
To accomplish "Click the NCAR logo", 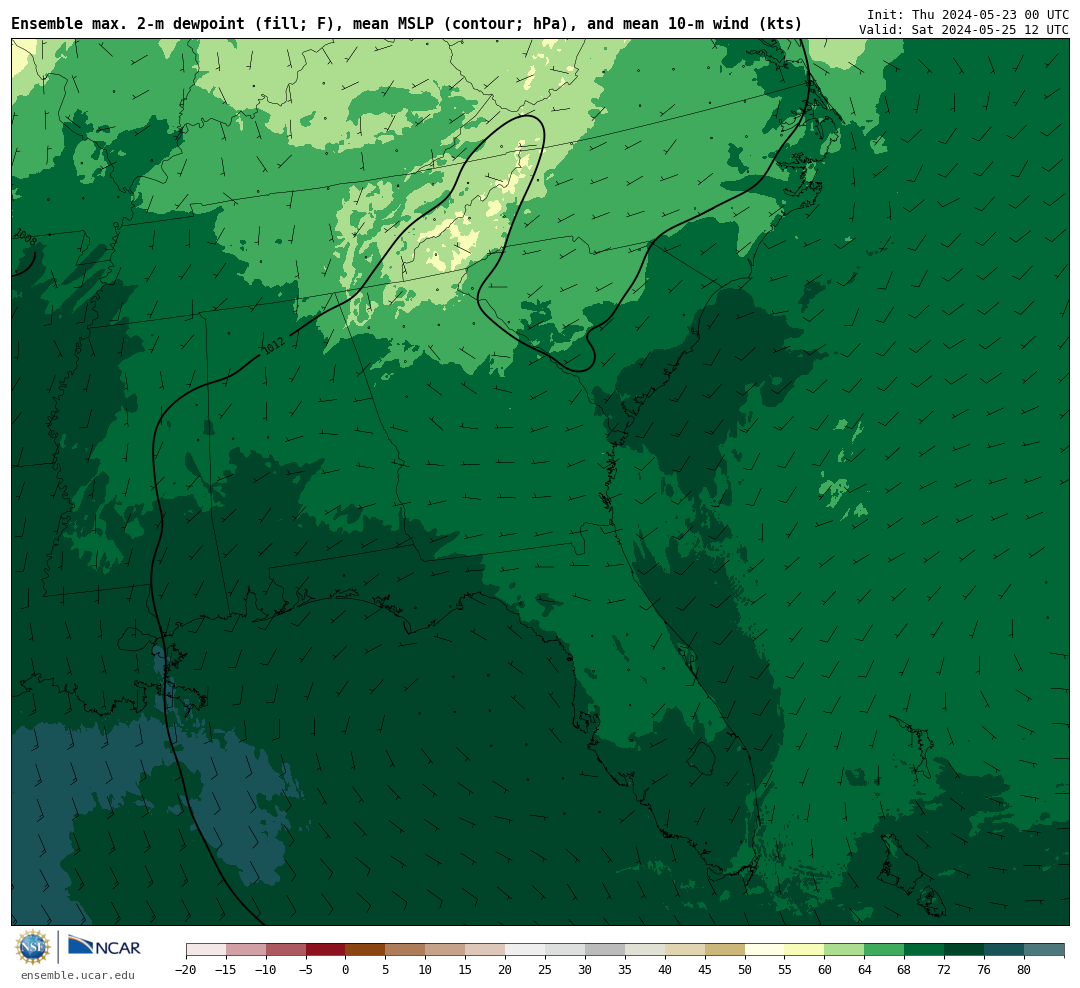I will tap(105, 947).
